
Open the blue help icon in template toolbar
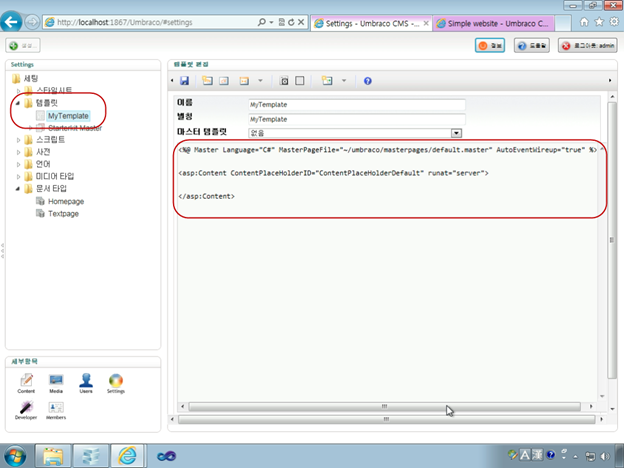(x=368, y=81)
